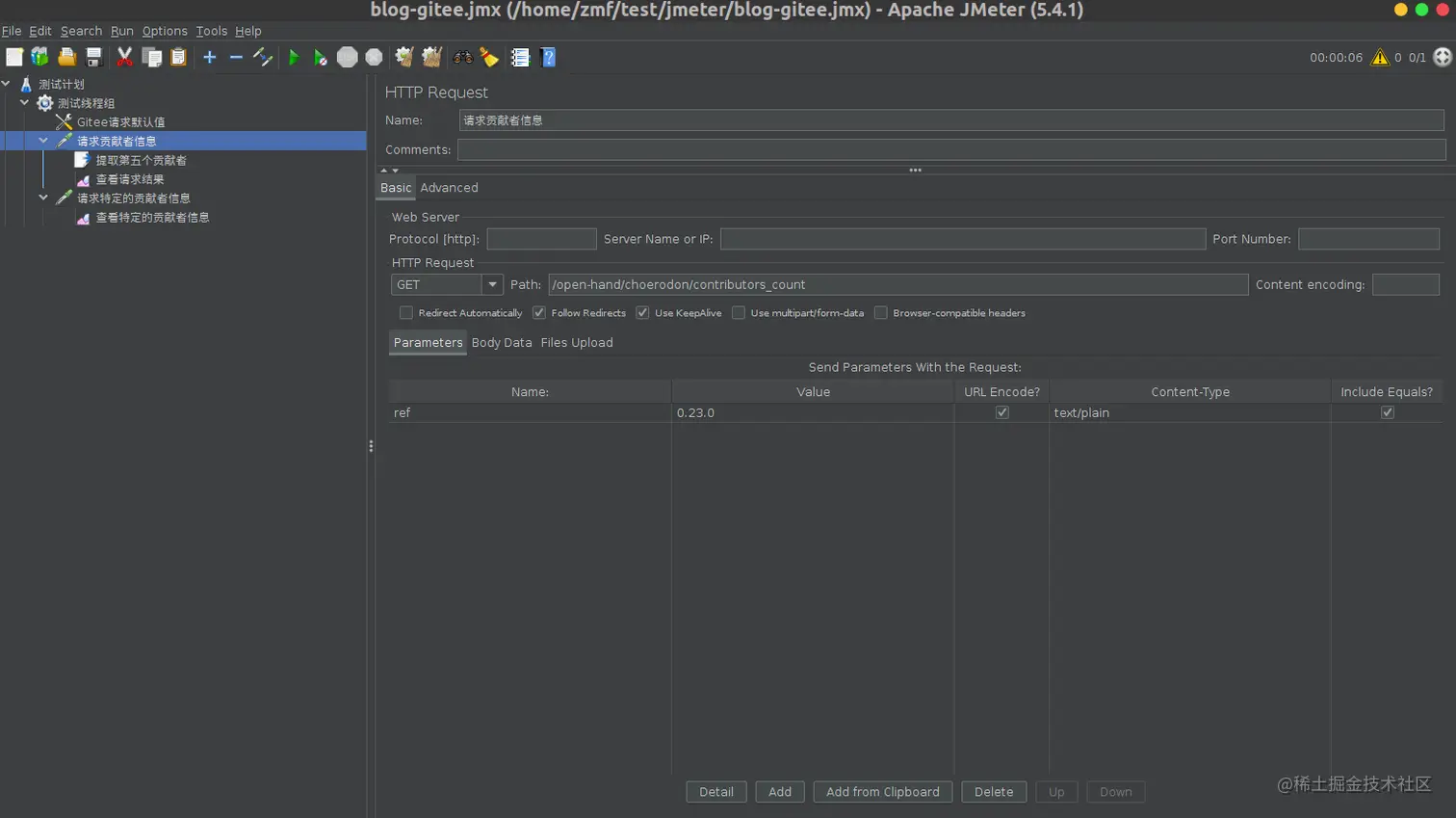Image resolution: width=1456 pixels, height=818 pixels.
Task: Toggle Include Equals checkbox for ref row
Action: 1388,412
